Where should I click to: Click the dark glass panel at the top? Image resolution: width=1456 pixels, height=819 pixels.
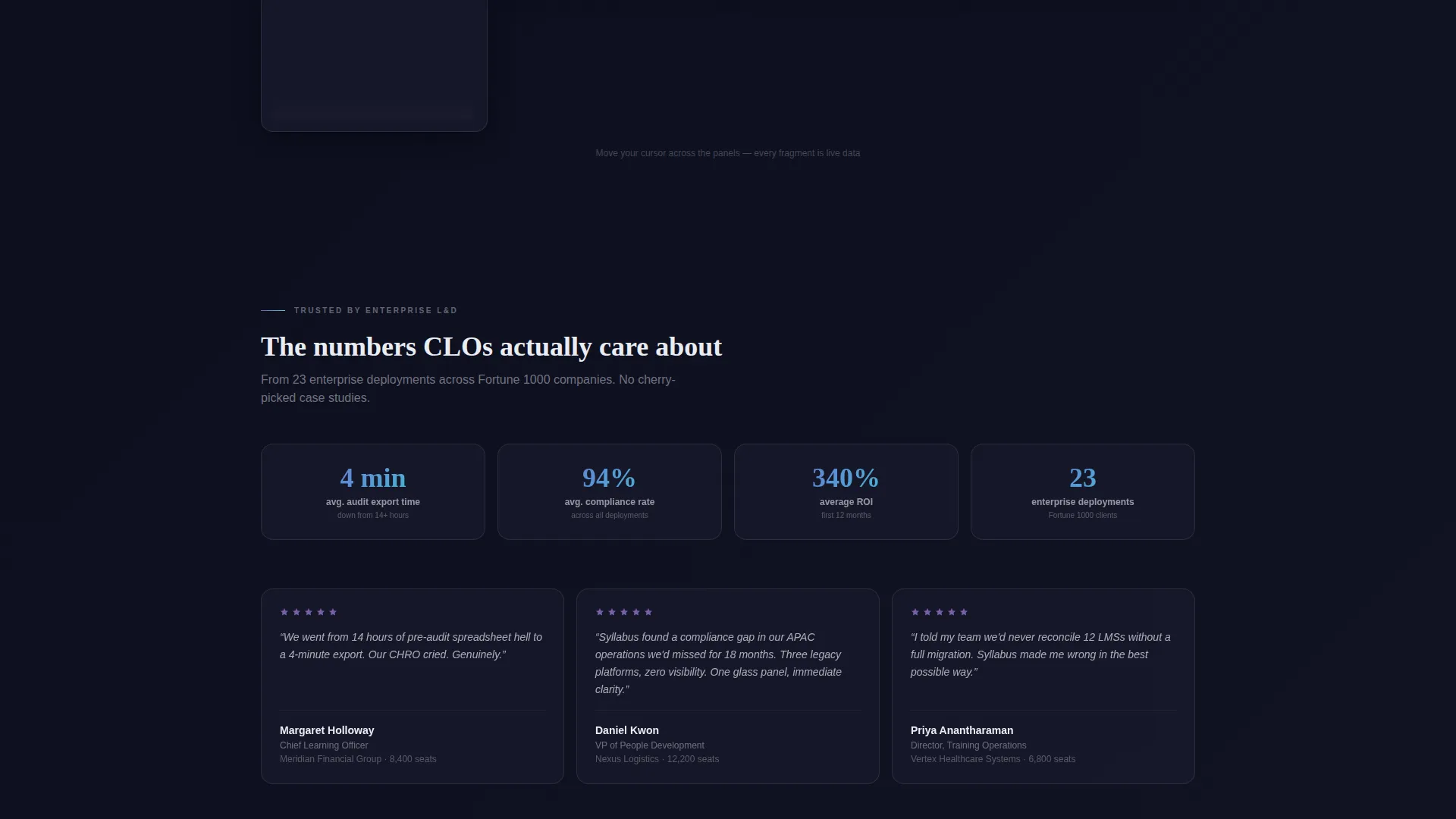click(x=374, y=65)
